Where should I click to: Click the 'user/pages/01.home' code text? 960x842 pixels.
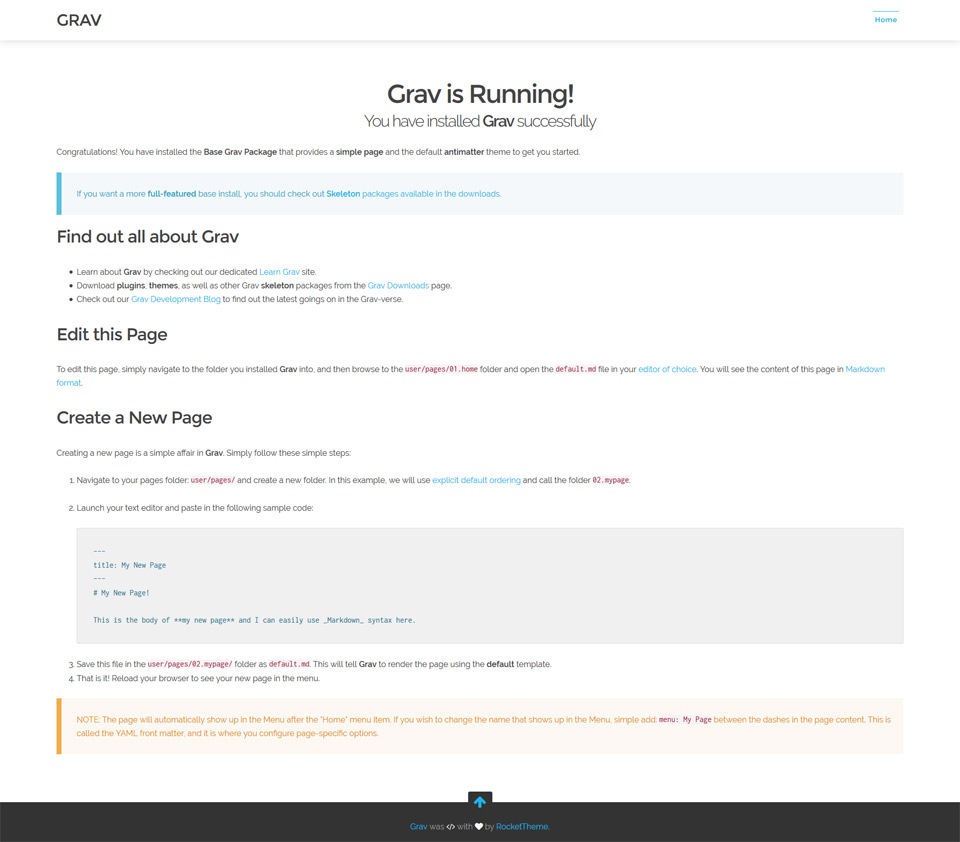point(441,369)
